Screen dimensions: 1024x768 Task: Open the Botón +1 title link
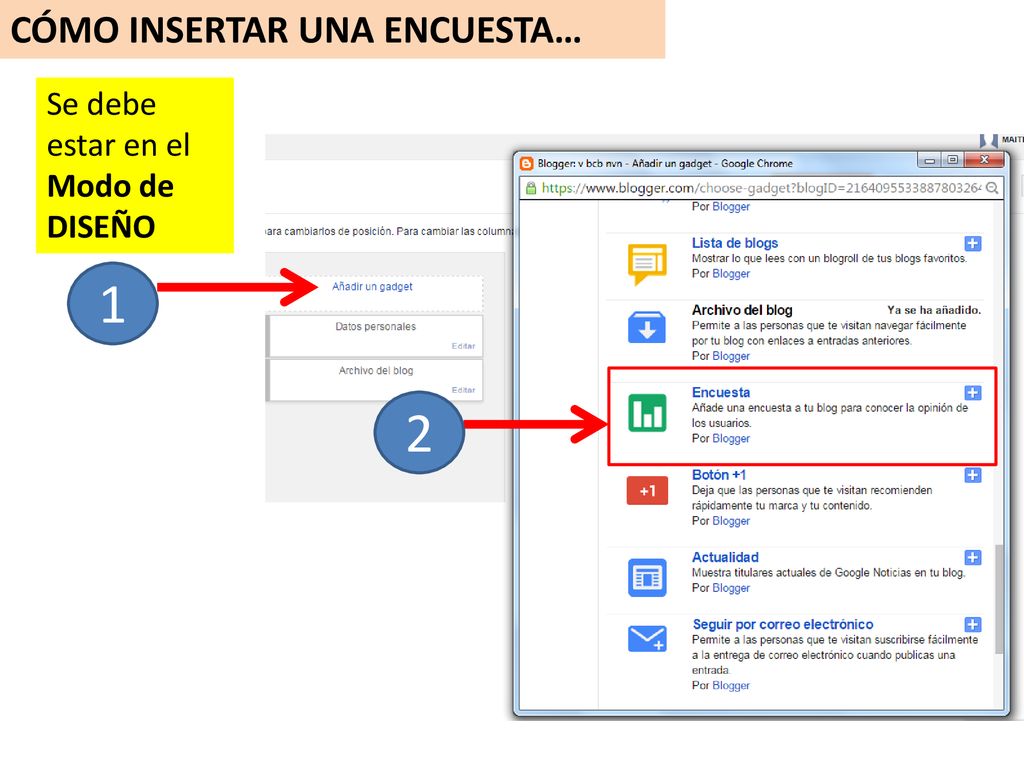click(718, 475)
